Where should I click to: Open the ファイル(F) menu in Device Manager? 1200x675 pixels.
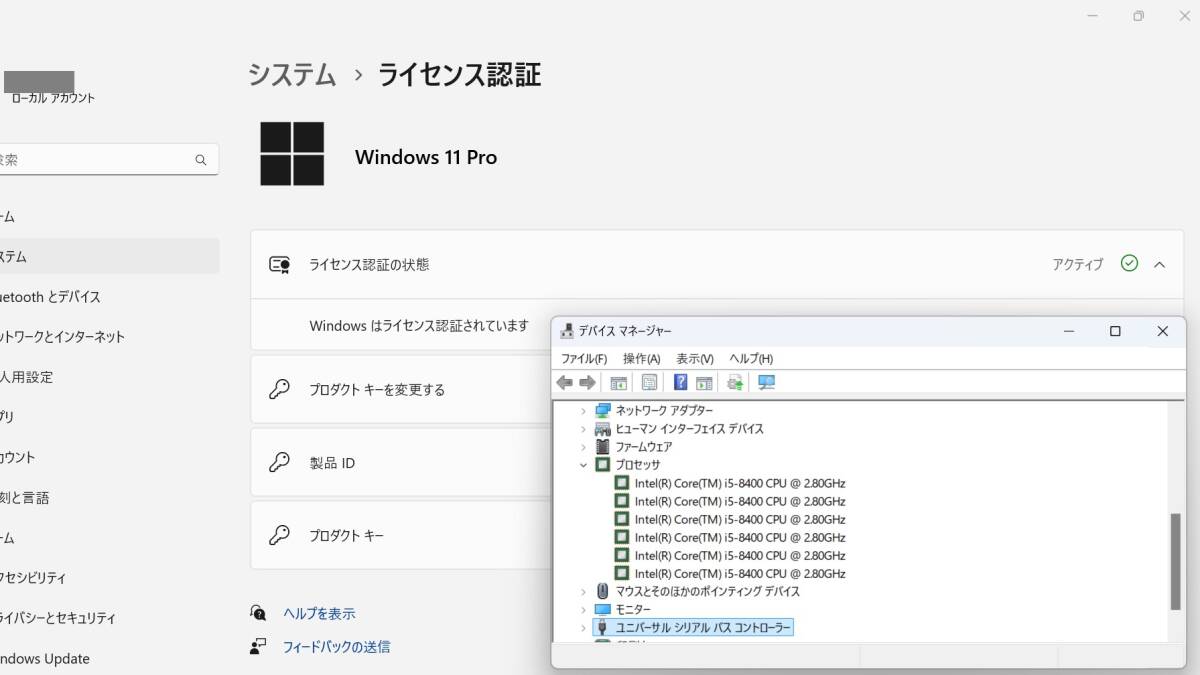(584, 359)
